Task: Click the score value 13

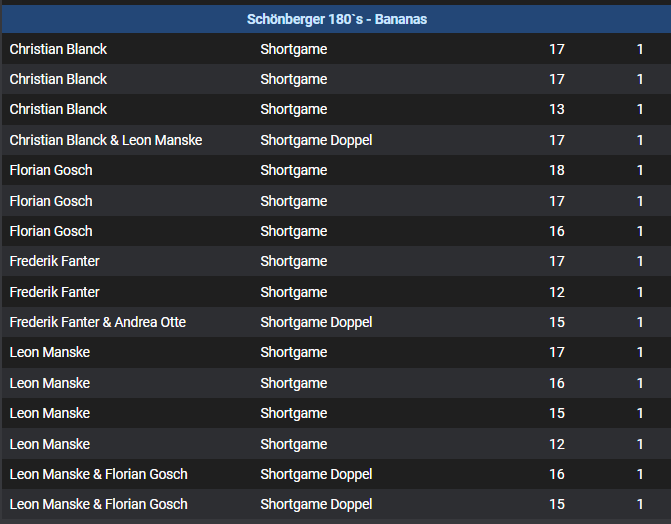Action: pyautogui.click(x=557, y=109)
